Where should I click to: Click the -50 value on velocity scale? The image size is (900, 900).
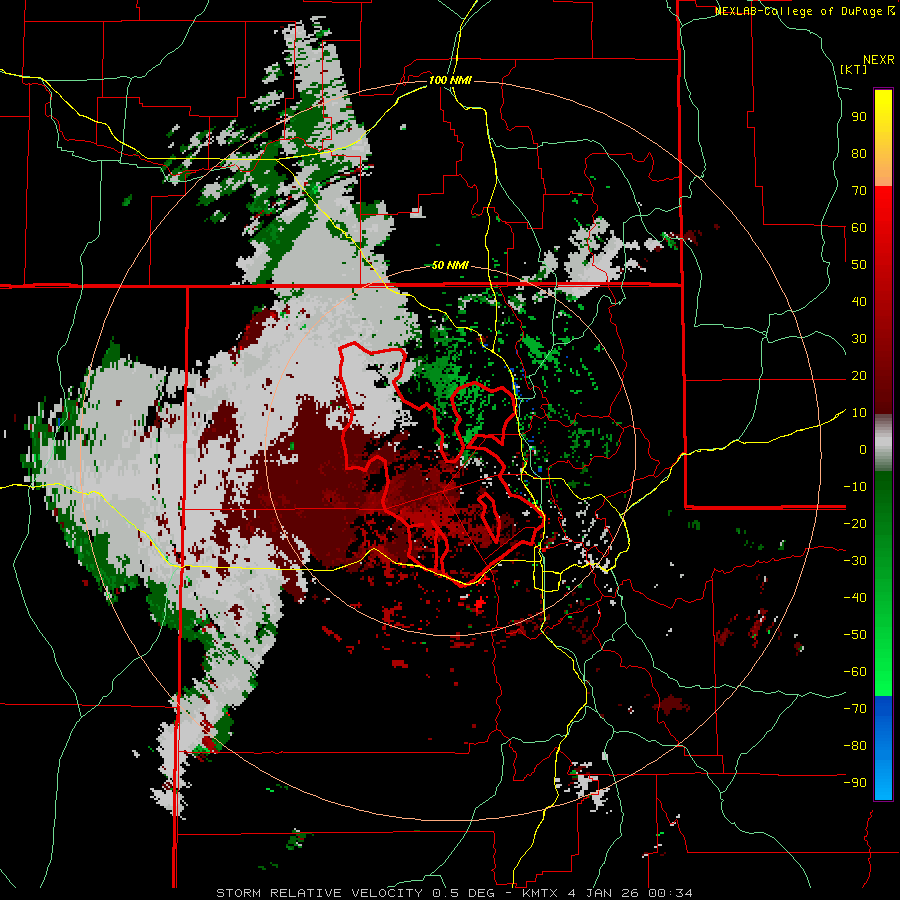(855, 635)
